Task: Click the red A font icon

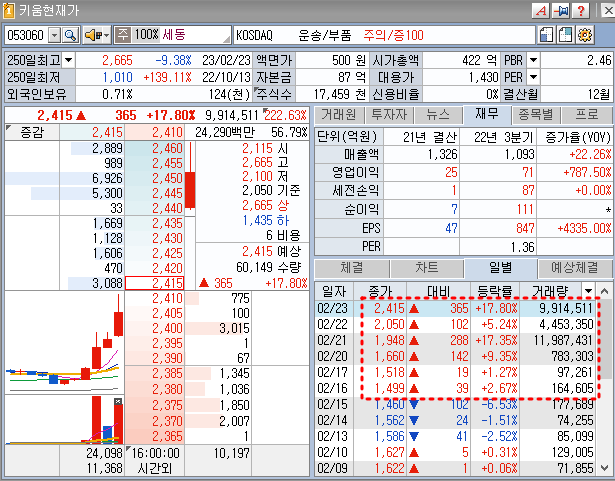Action: [541, 10]
